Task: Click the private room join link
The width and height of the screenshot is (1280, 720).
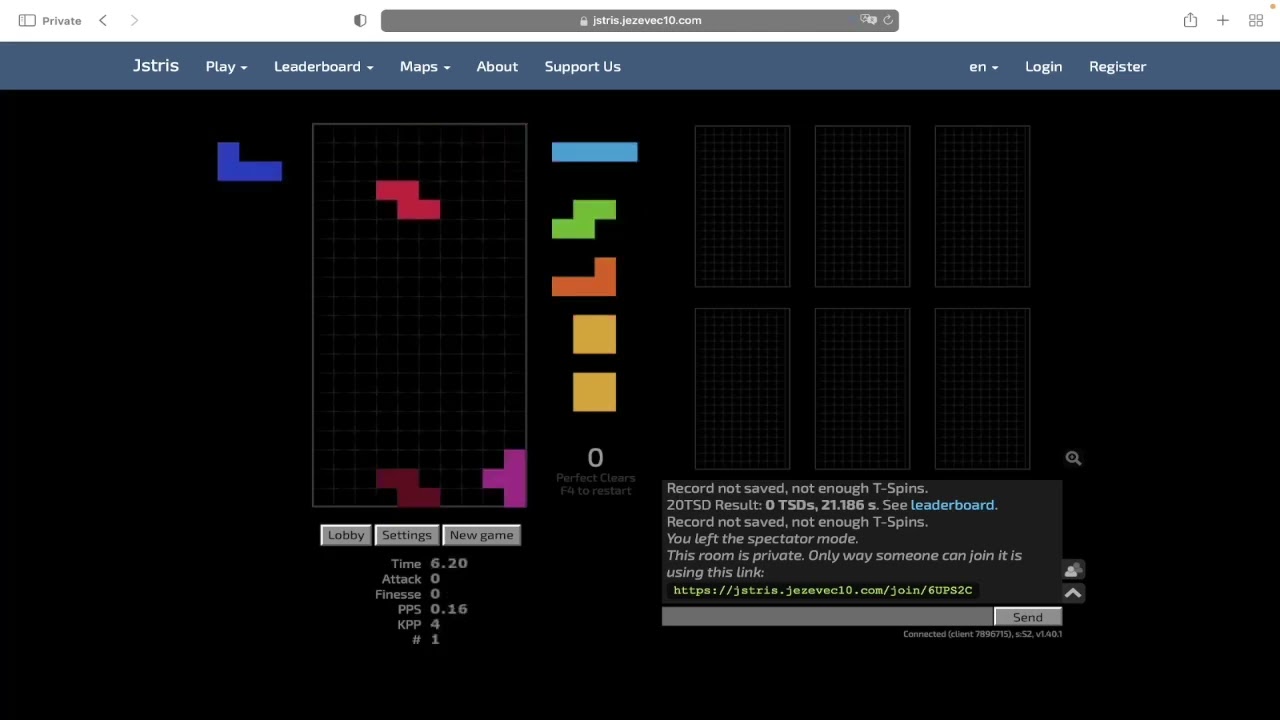Action: click(x=822, y=590)
